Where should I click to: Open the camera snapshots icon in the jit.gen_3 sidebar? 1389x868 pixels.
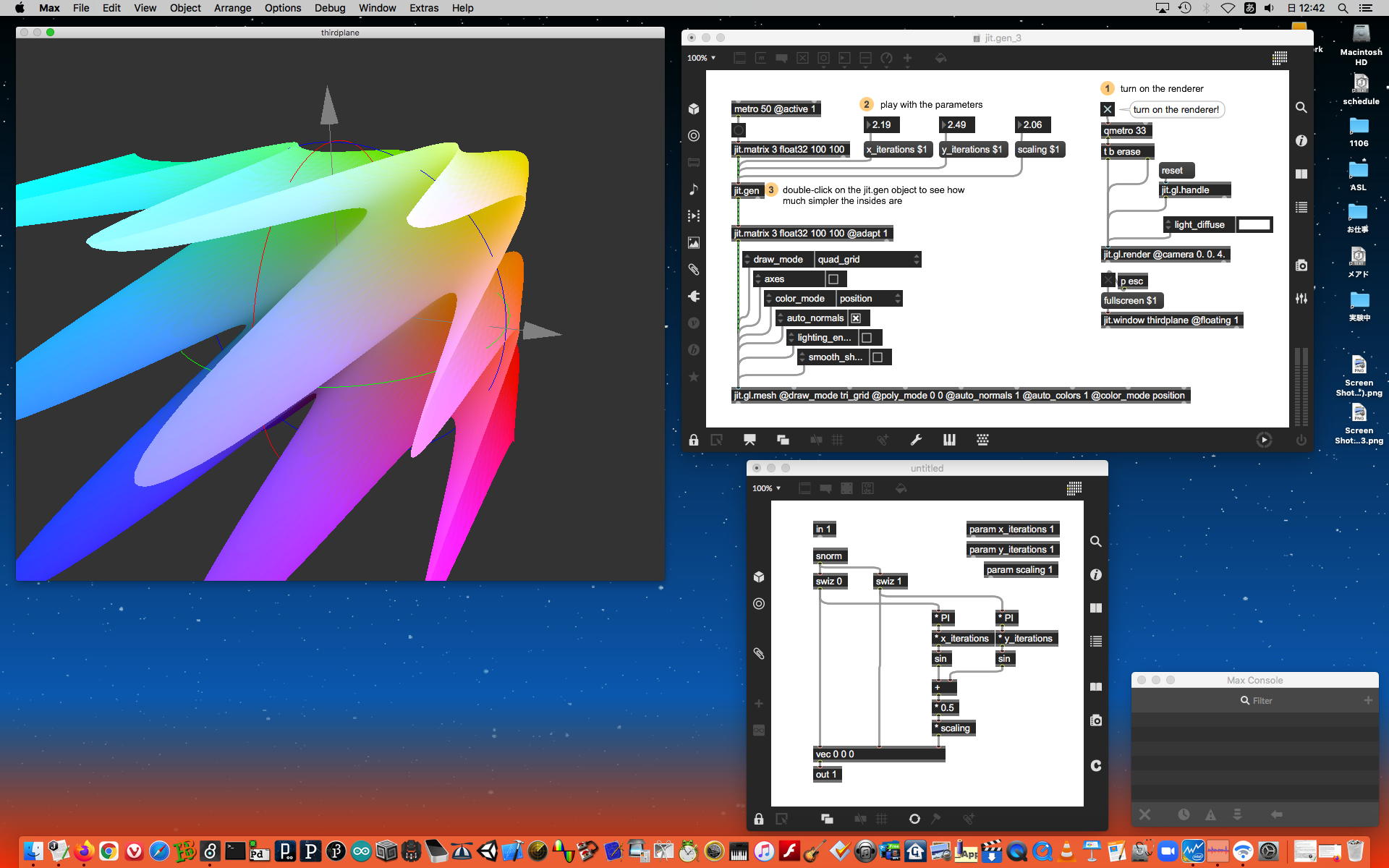coord(1301,265)
